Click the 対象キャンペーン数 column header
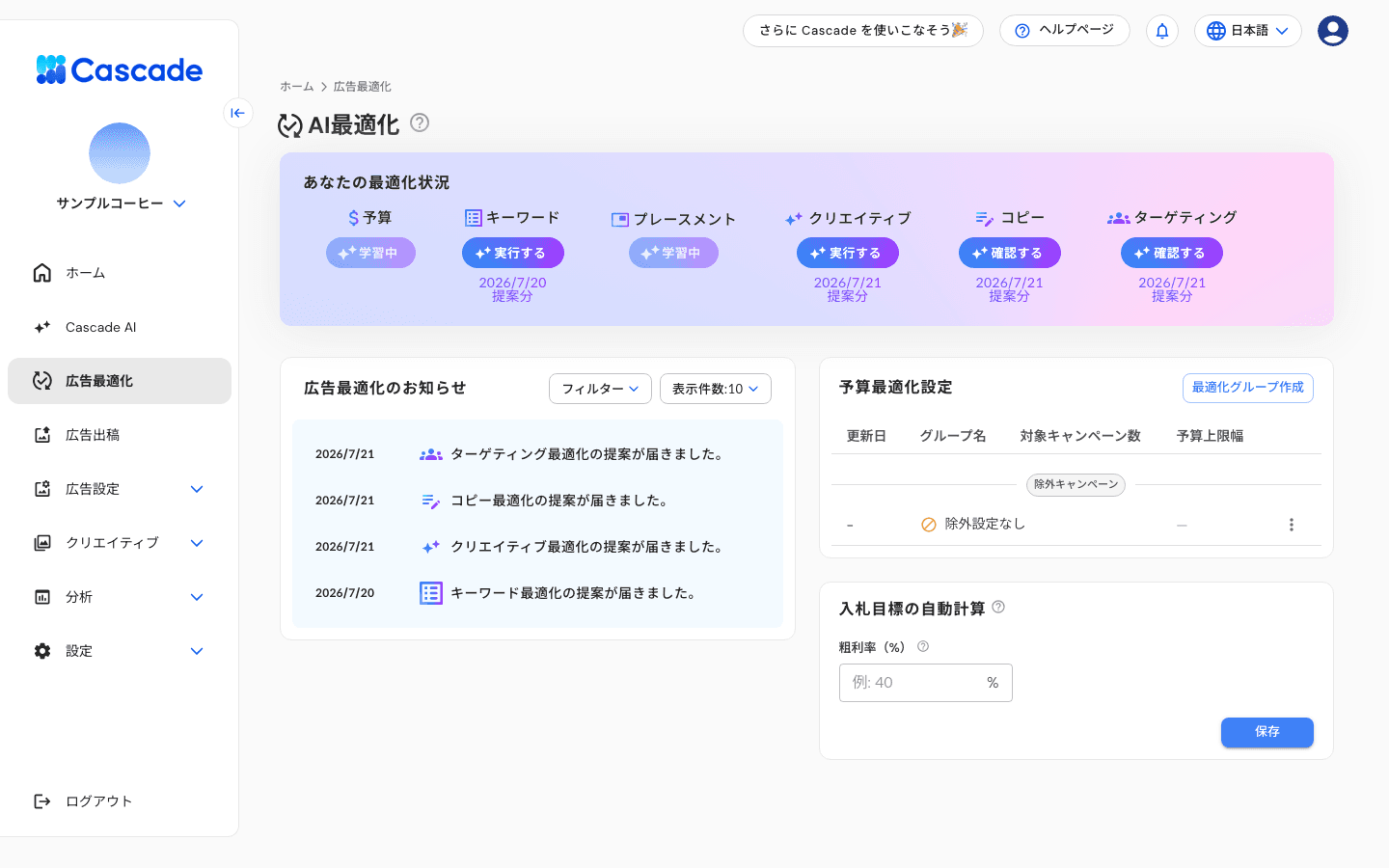The height and width of the screenshot is (868, 1389). point(1080,436)
